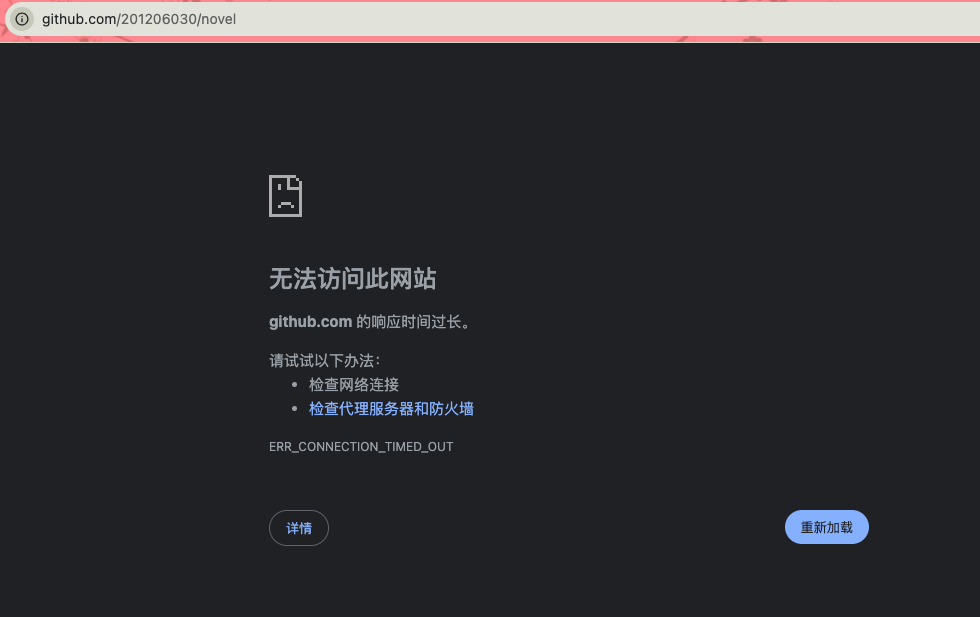Image resolution: width=980 pixels, height=617 pixels.
Task: Click the github.com 的响应时间过长 message
Action: tap(370, 322)
